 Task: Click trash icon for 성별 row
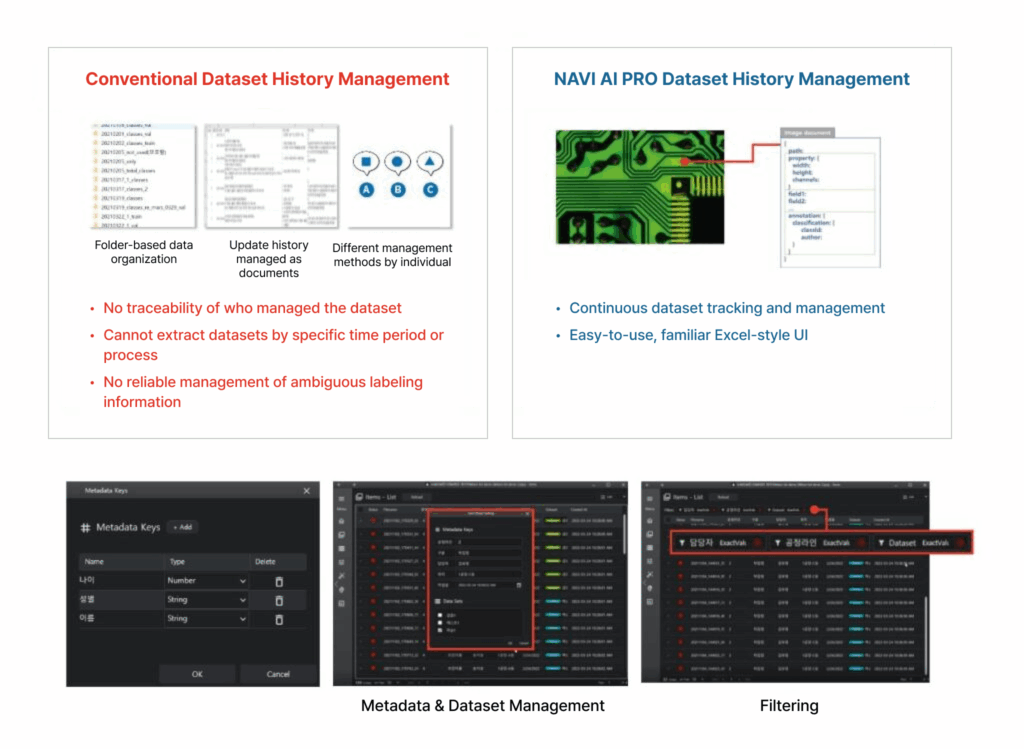[279, 600]
